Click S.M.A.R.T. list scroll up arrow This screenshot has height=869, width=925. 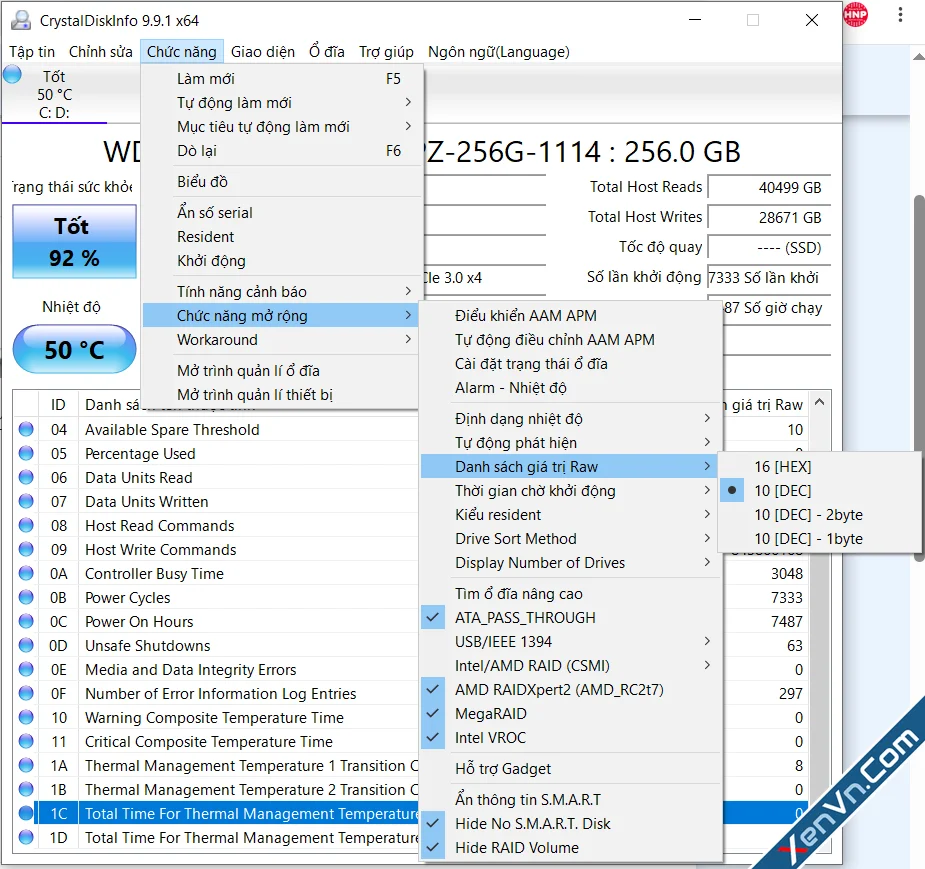(x=819, y=403)
